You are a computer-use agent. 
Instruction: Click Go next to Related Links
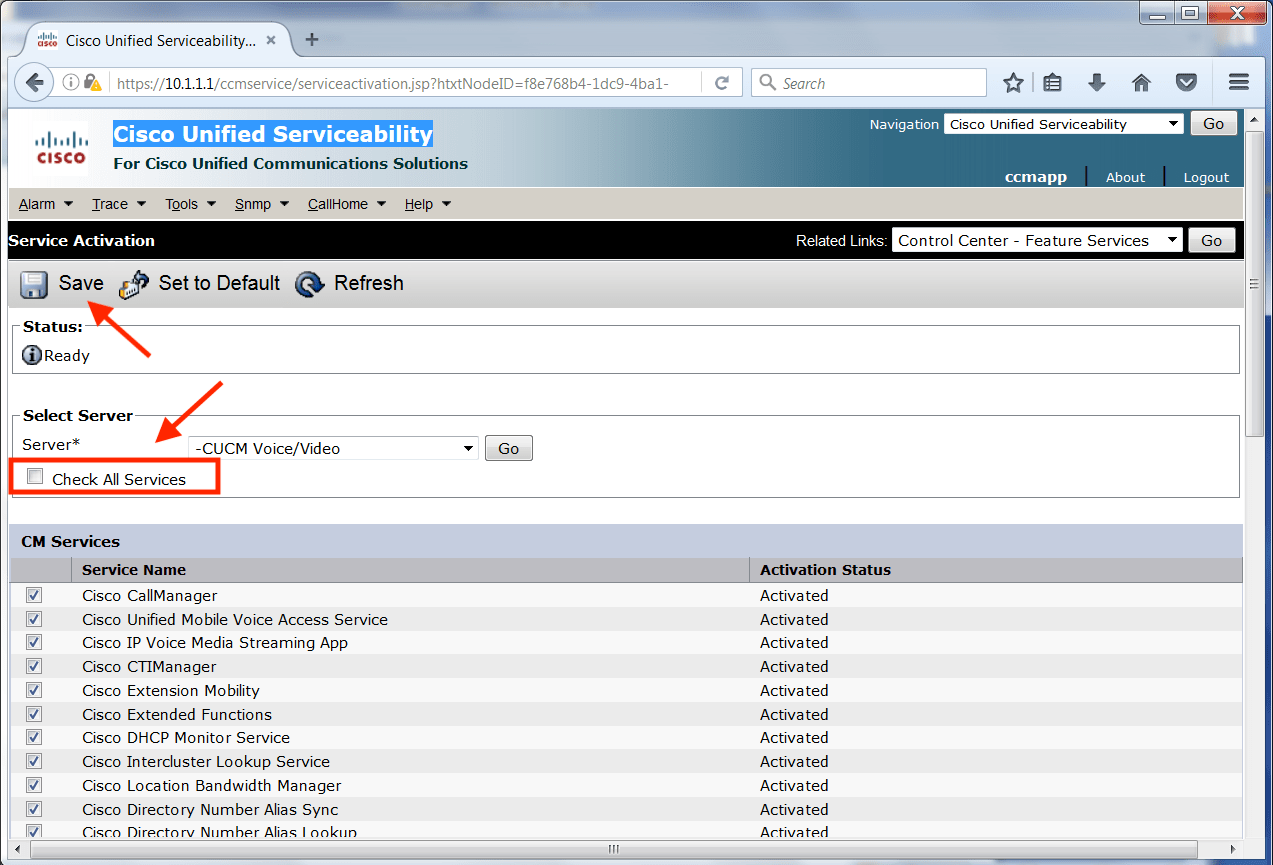coord(1211,241)
